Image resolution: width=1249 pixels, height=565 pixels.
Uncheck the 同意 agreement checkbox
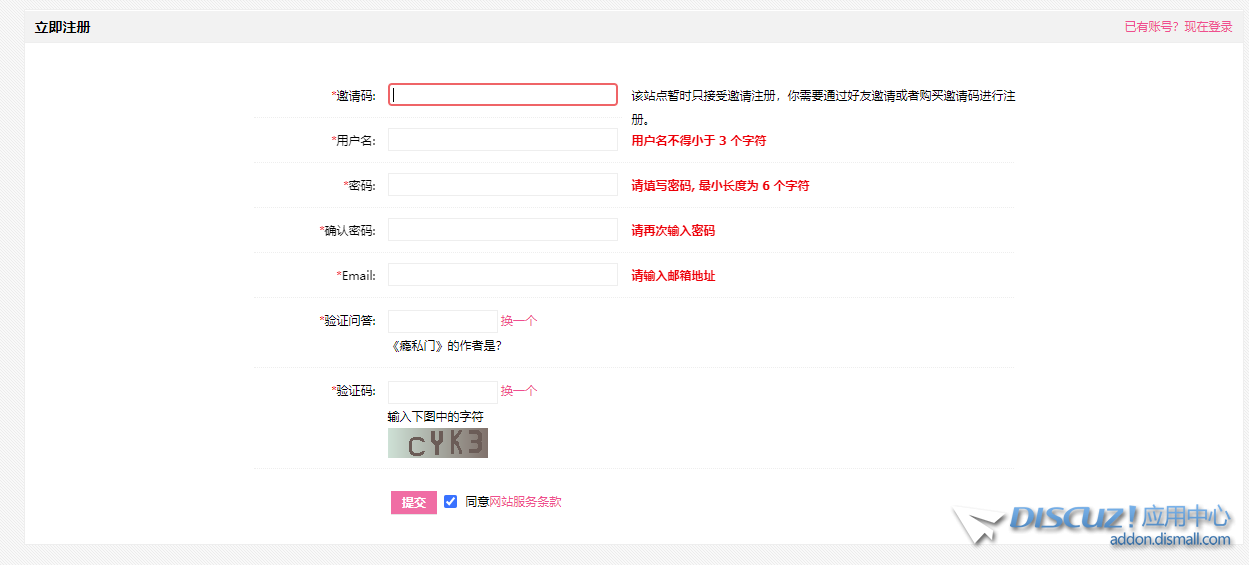451,502
